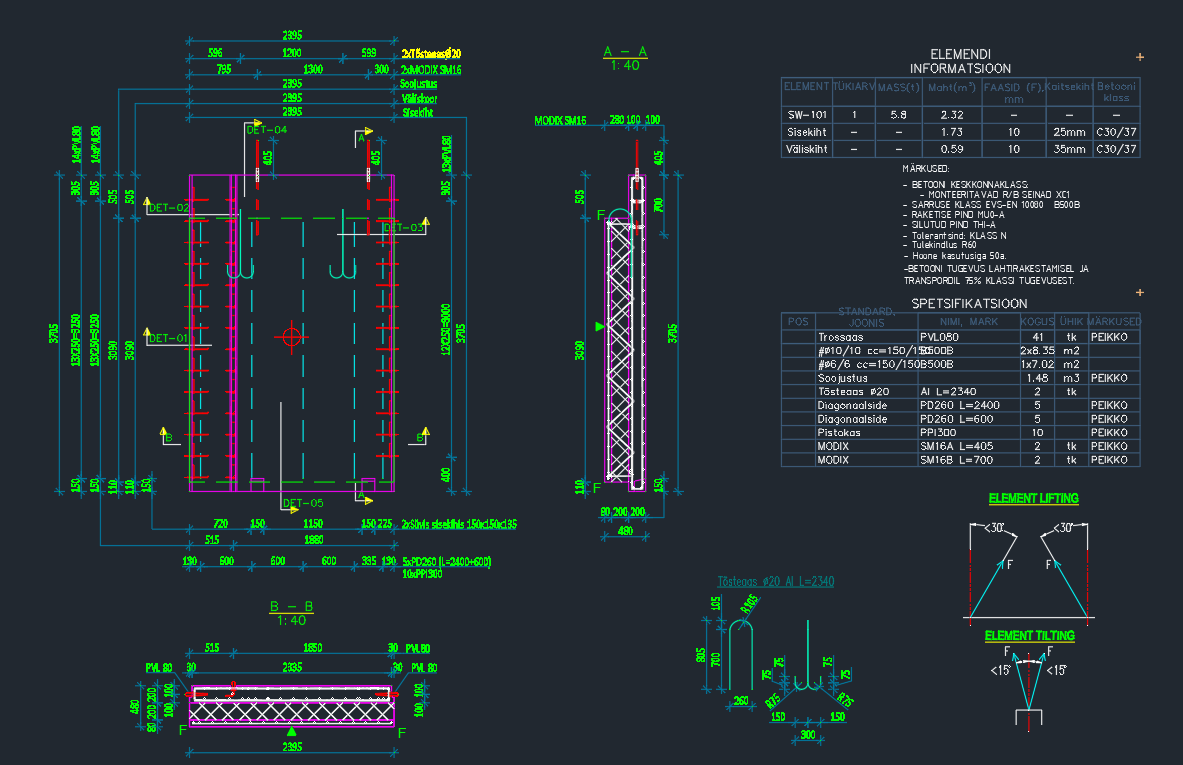Click the SW-101 cell in element table

(x=806, y=115)
